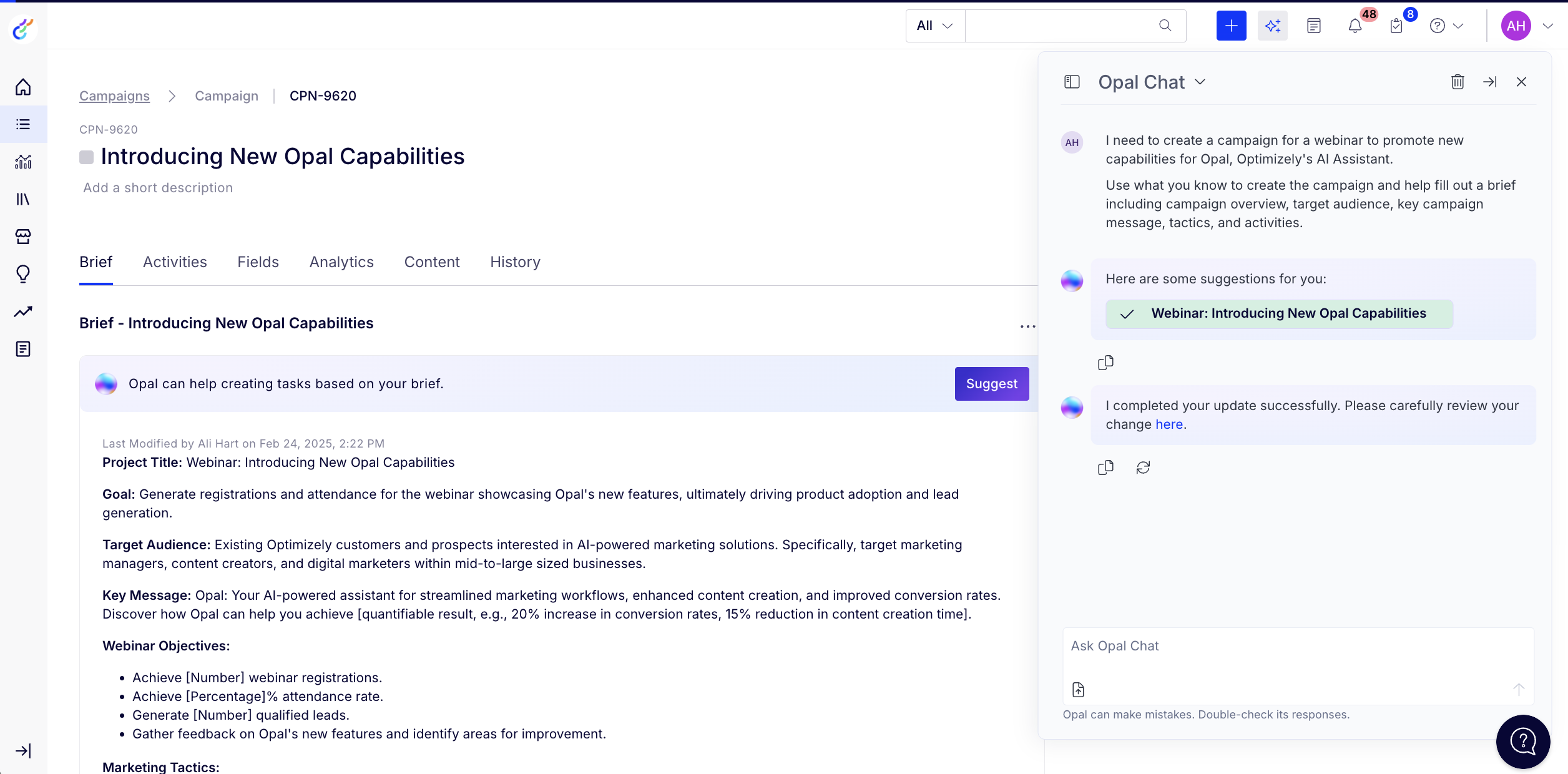
Task: Click the Opal AI sparkle icon
Action: tap(1272, 26)
